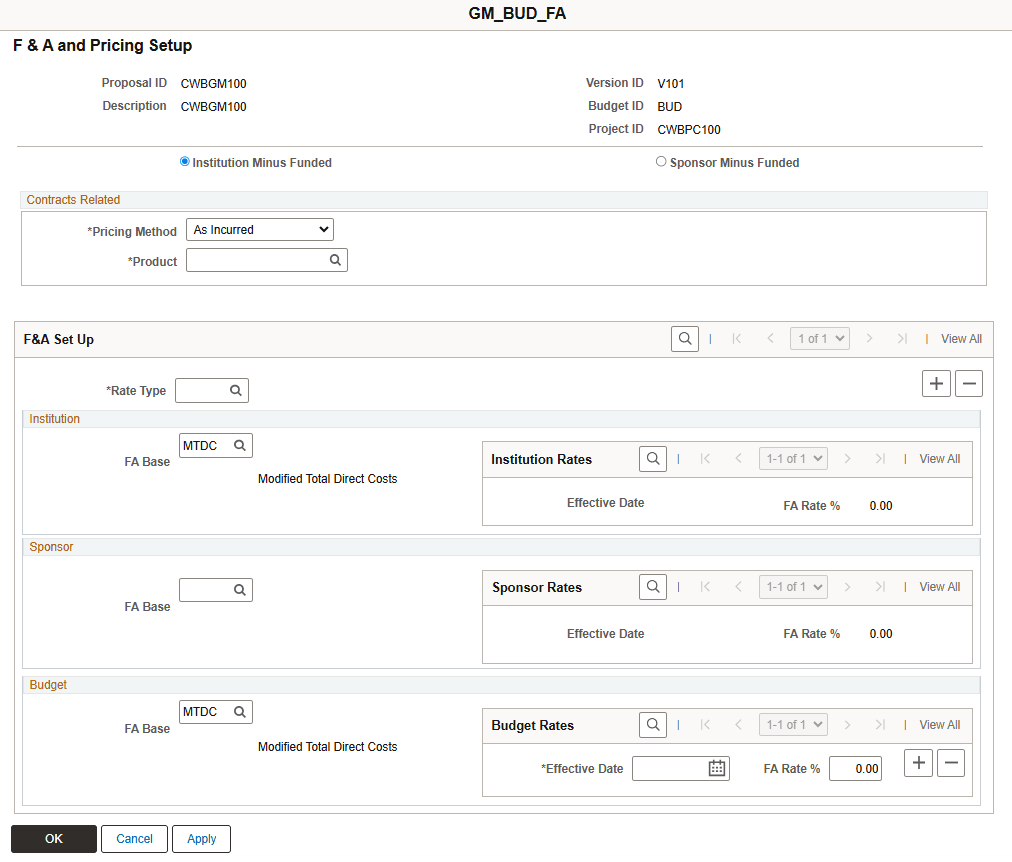Select the Sponsor Minus Funded option
Viewport: 1012px width, 862px height.
coord(661,161)
